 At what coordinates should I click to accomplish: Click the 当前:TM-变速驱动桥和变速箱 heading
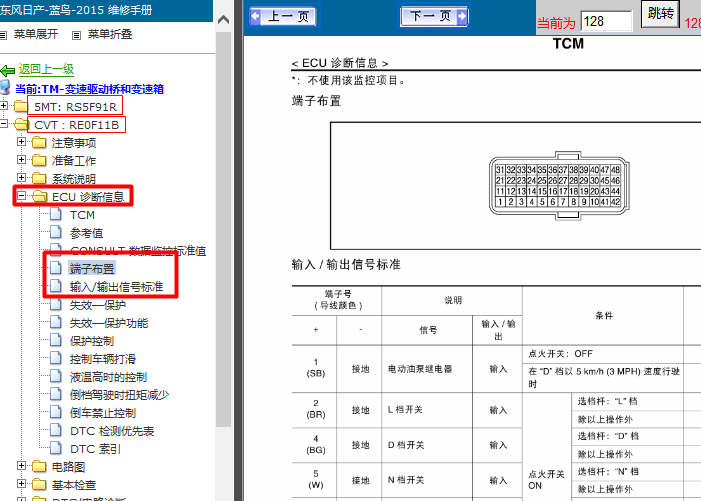point(89,89)
